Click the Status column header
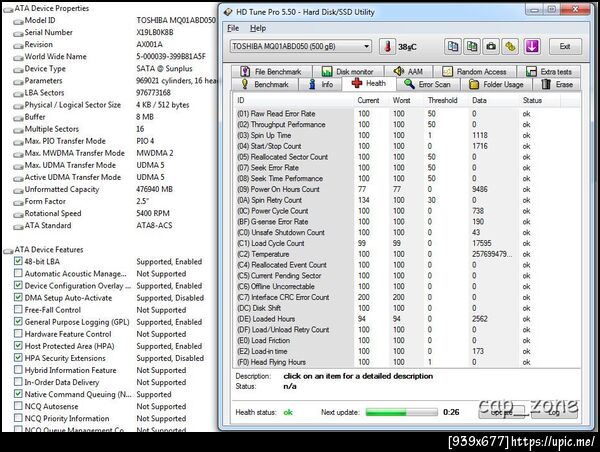Image resolution: width=600 pixels, height=452 pixels. click(539, 100)
